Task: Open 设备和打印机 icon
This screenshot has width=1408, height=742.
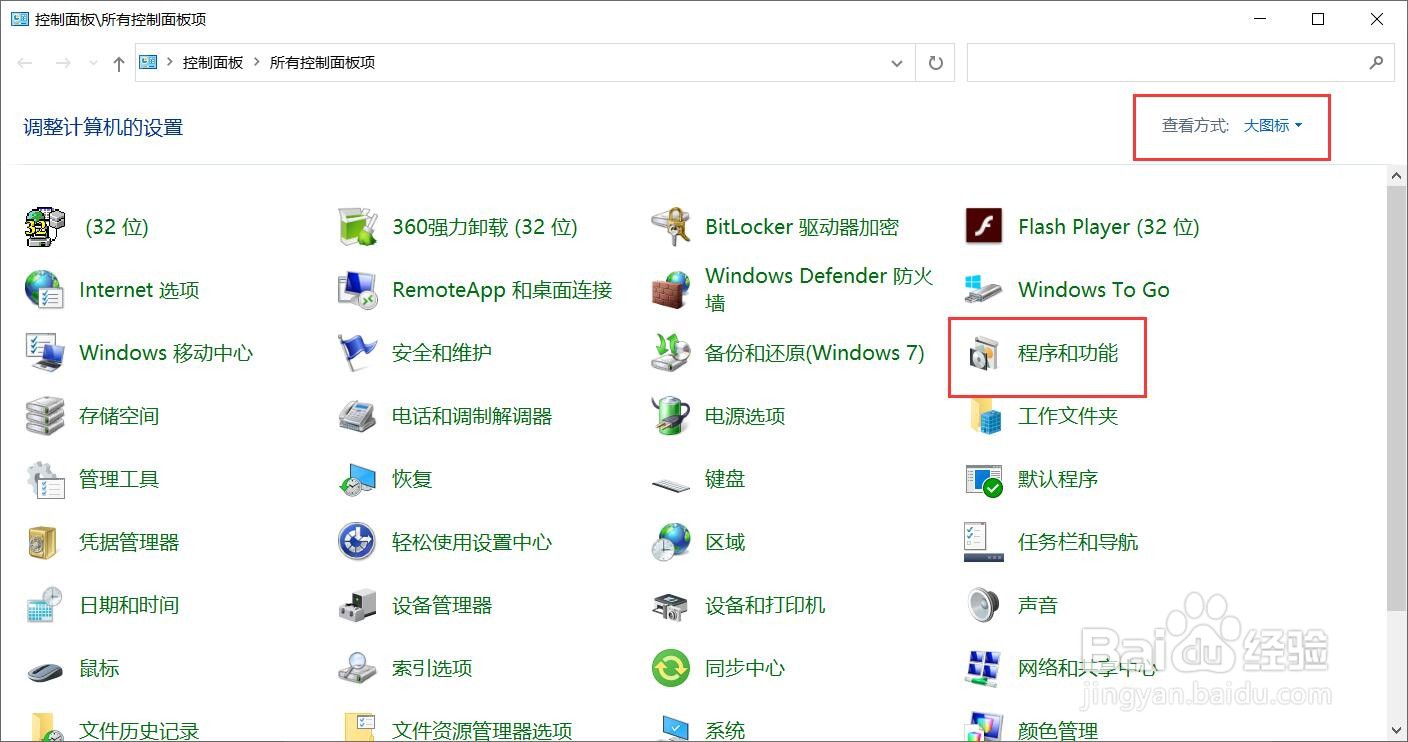Action: (x=670, y=605)
